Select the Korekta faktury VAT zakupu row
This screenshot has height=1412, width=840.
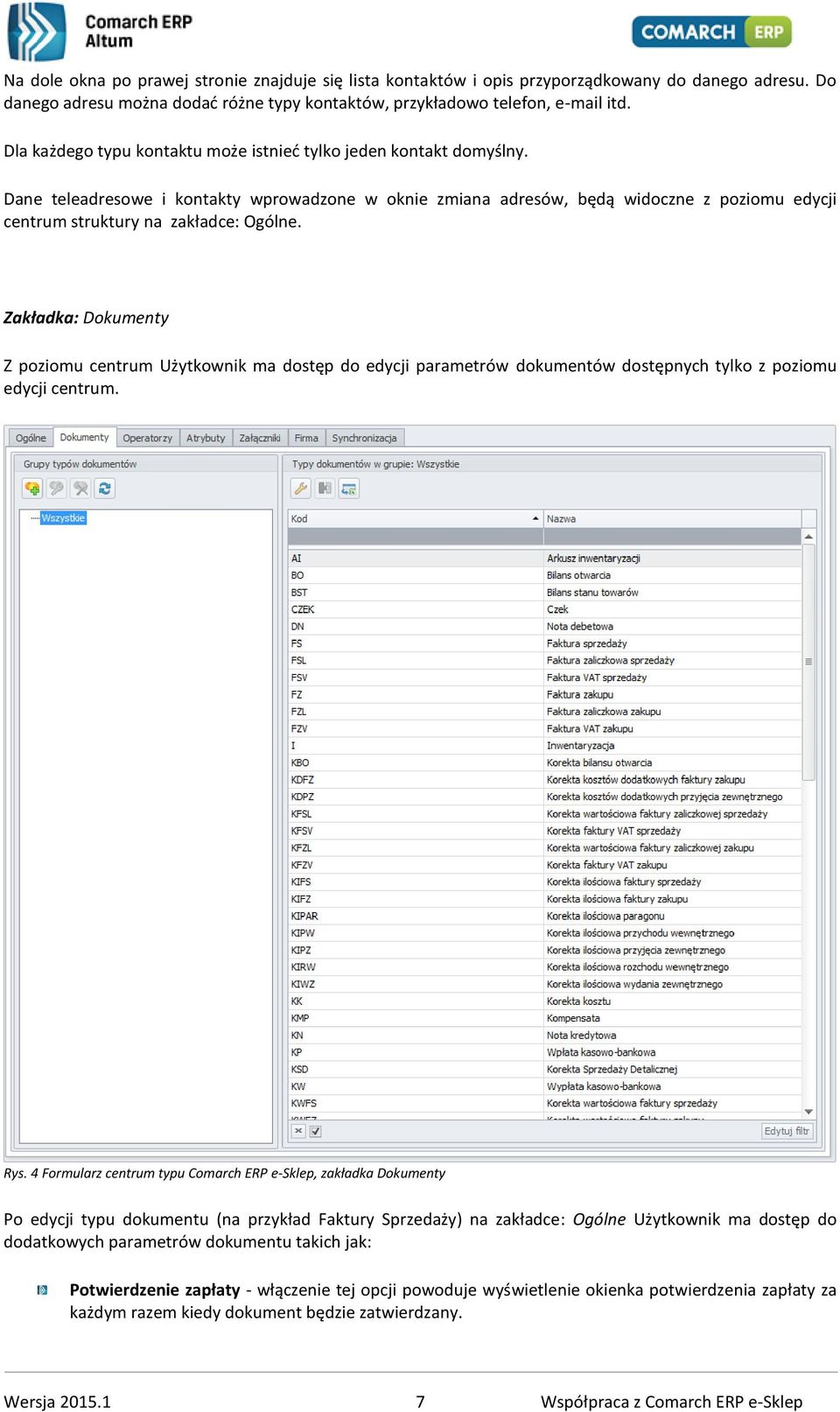pos(544,866)
